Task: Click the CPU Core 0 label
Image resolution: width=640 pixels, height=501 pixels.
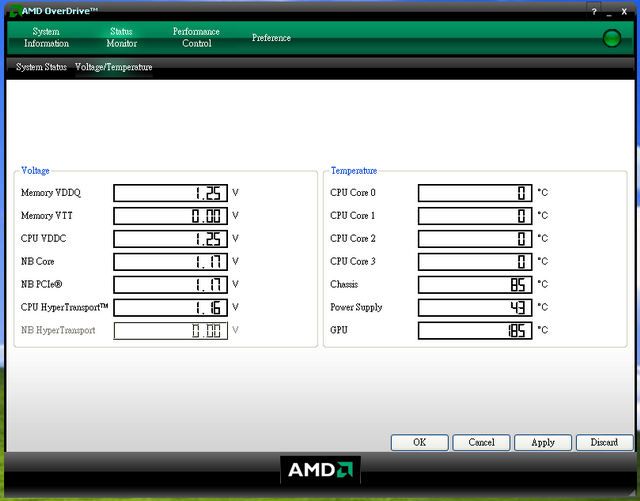Action: point(353,193)
